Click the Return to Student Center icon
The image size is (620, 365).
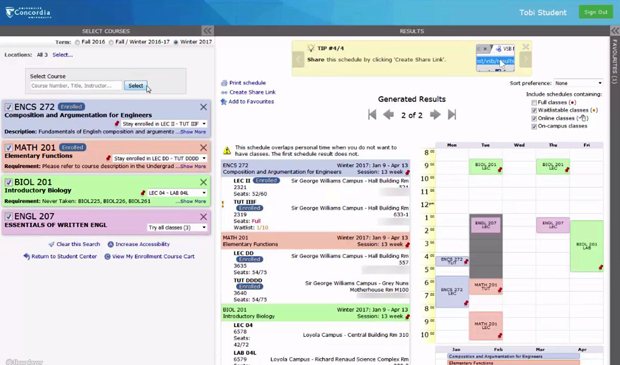tap(26, 256)
